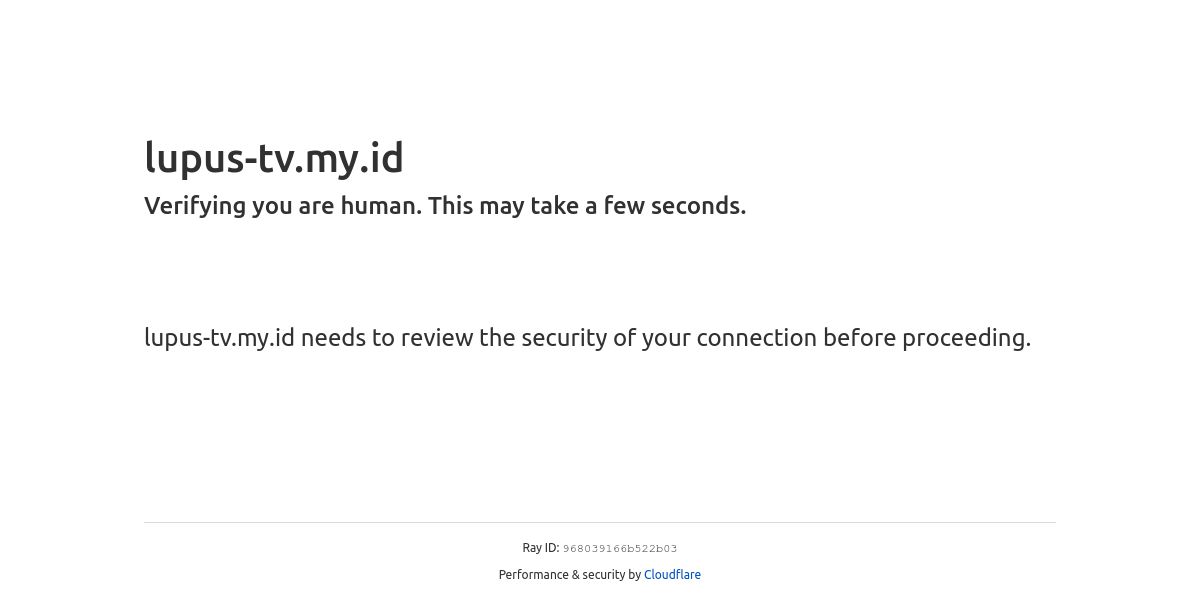1200x600 pixels.
Task: Click 'This may take' in the subheading
Action: click(504, 206)
